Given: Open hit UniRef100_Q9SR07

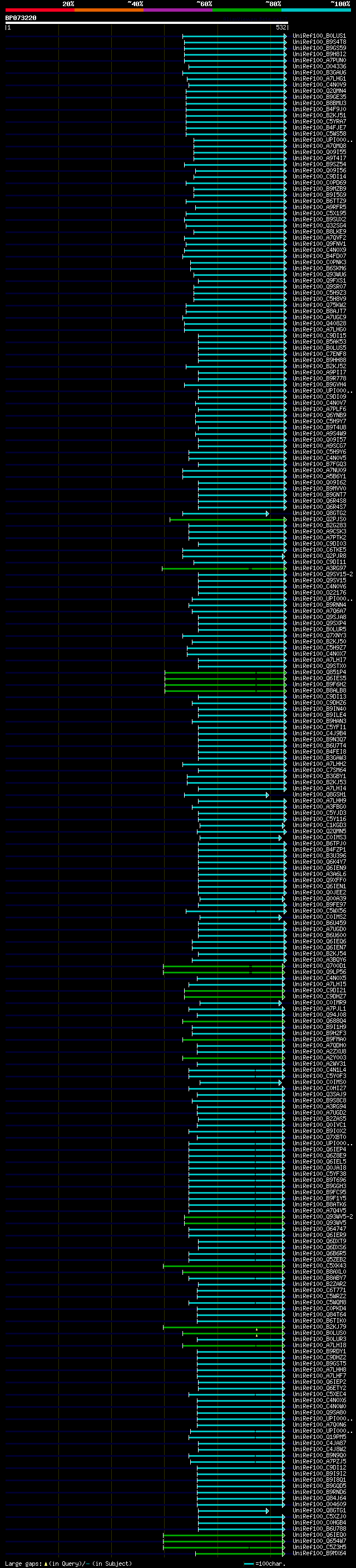Looking at the screenshot, I should pos(319,286).
